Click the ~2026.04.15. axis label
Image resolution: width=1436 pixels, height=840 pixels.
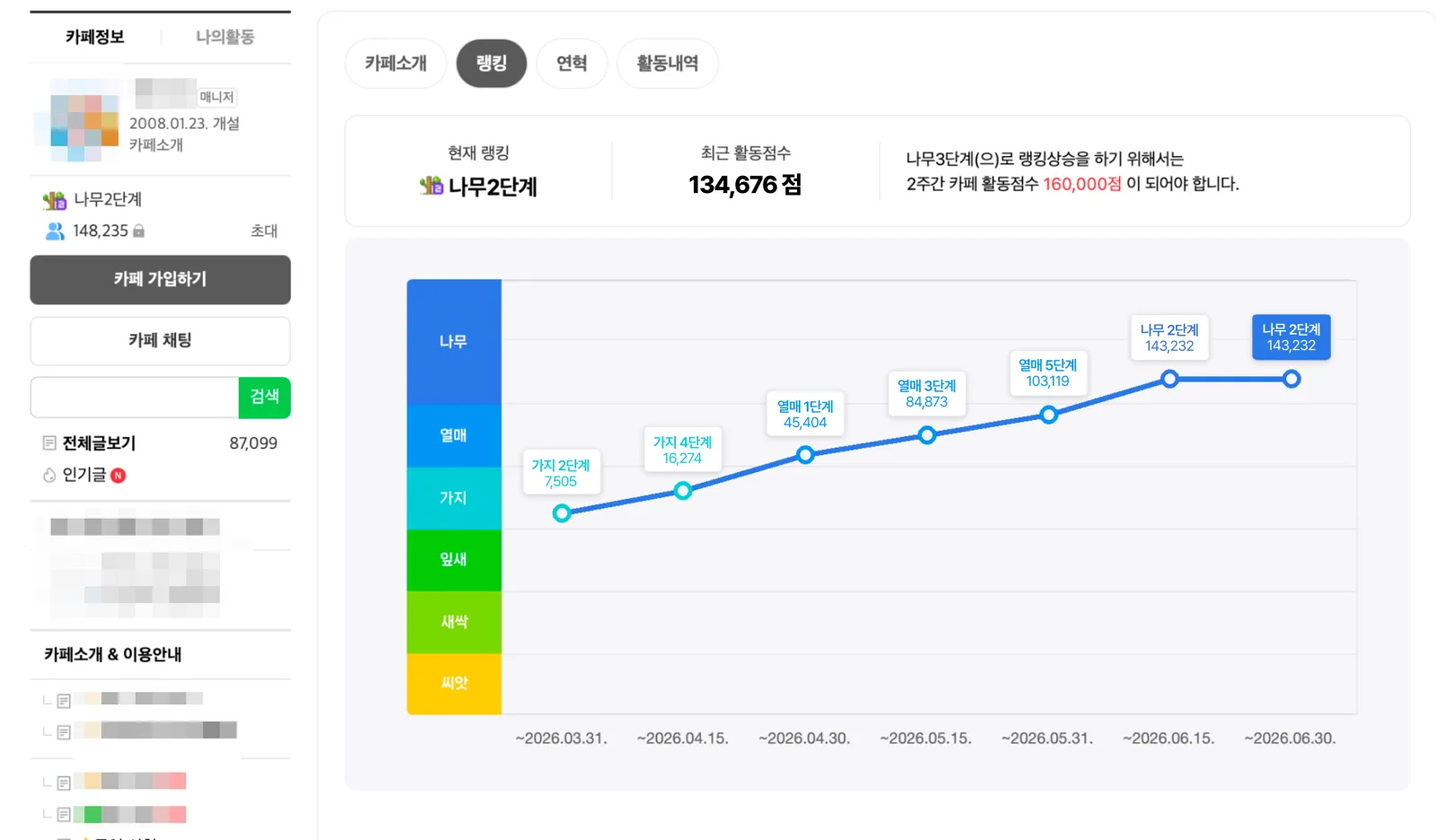683,739
